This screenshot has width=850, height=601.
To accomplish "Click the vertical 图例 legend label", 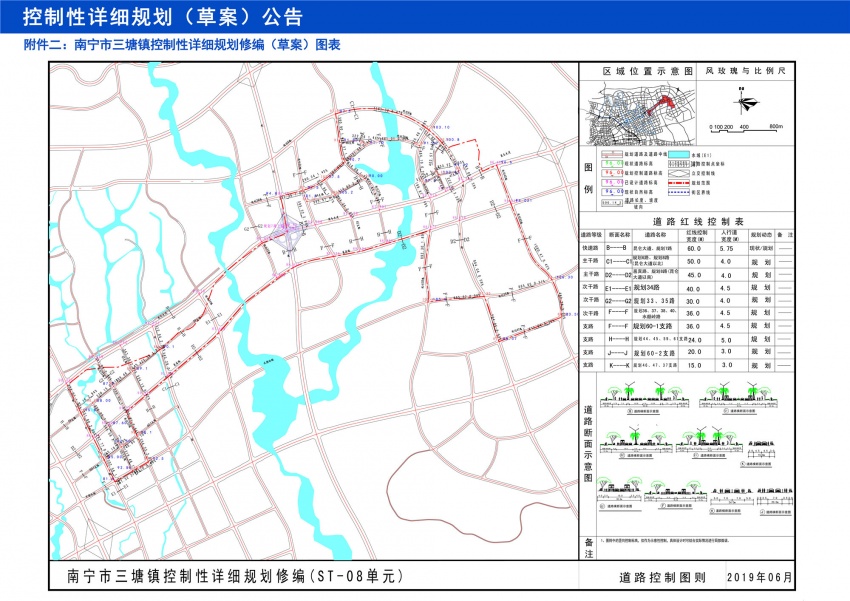I will 588,178.
